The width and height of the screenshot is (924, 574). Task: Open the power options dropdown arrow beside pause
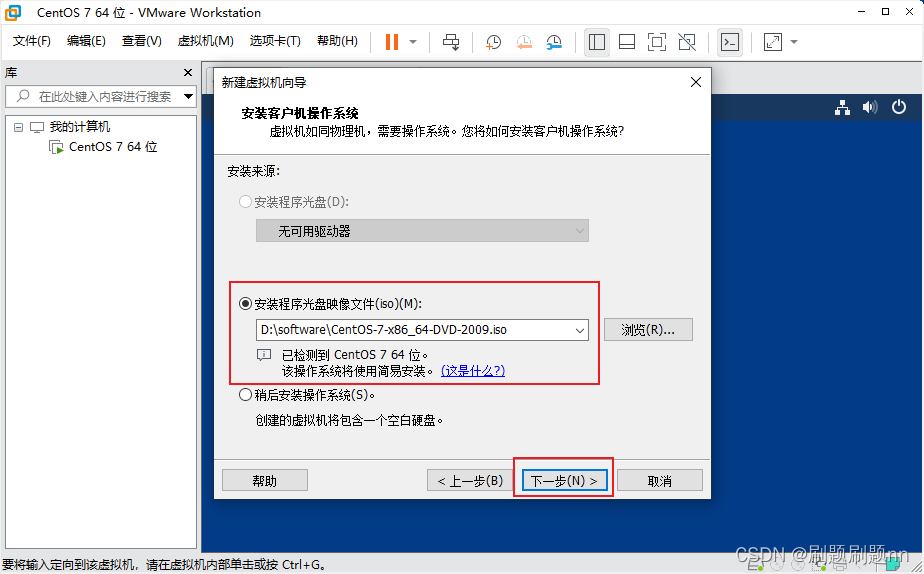[413, 42]
